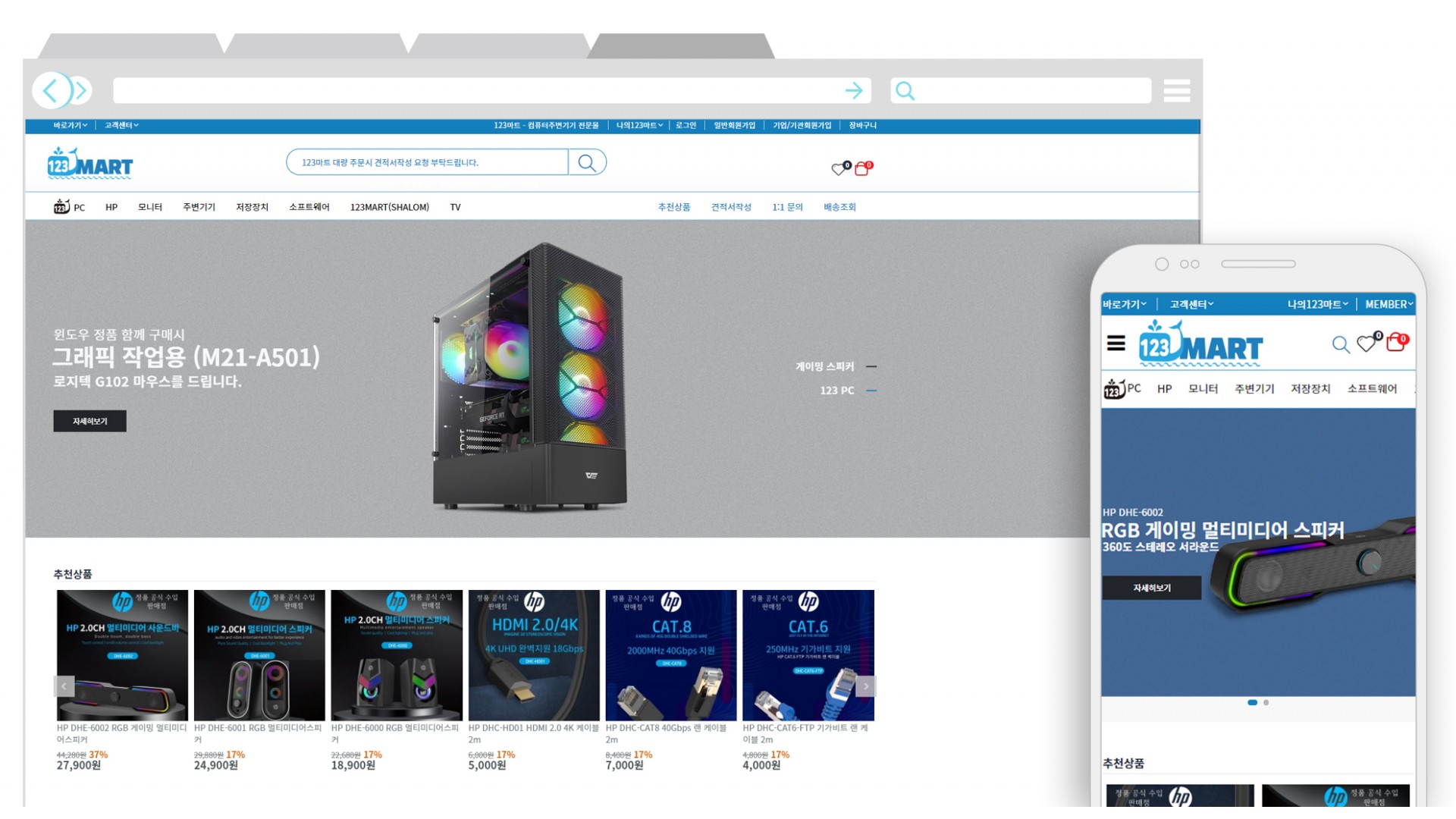Click the browser back arrow button
1456x819 pixels.
pyautogui.click(x=51, y=91)
